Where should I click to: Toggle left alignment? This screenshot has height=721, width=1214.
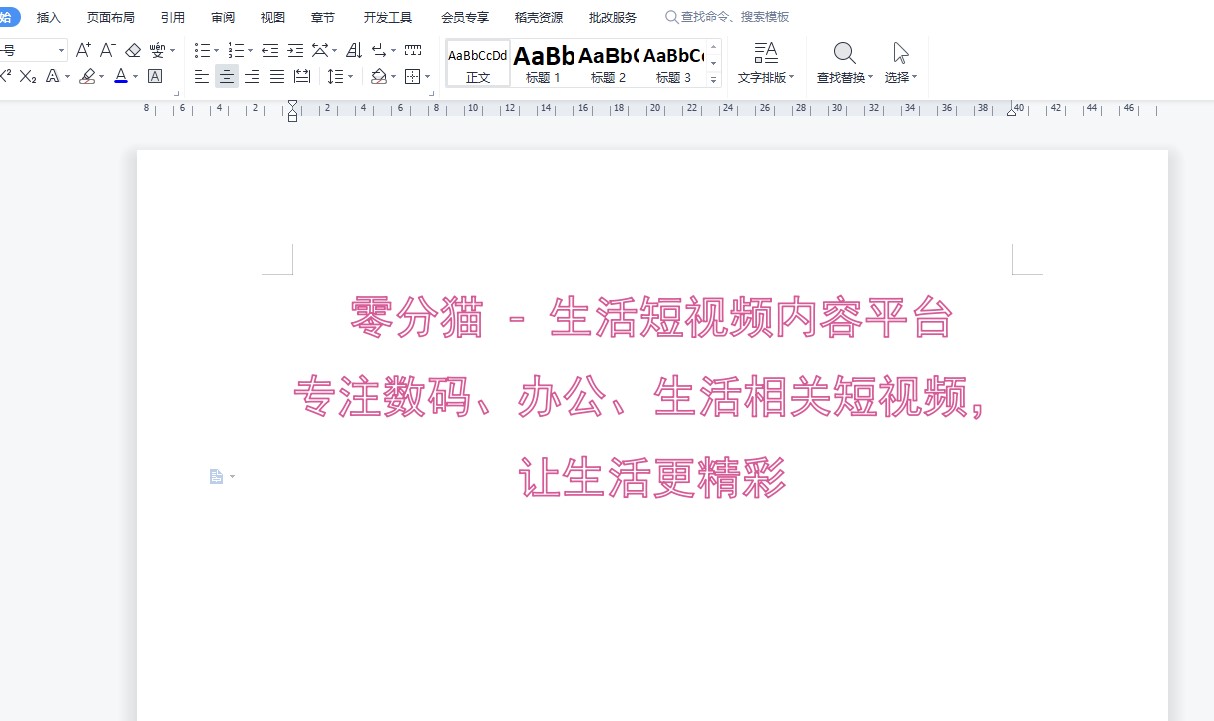click(x=202, y=76)
